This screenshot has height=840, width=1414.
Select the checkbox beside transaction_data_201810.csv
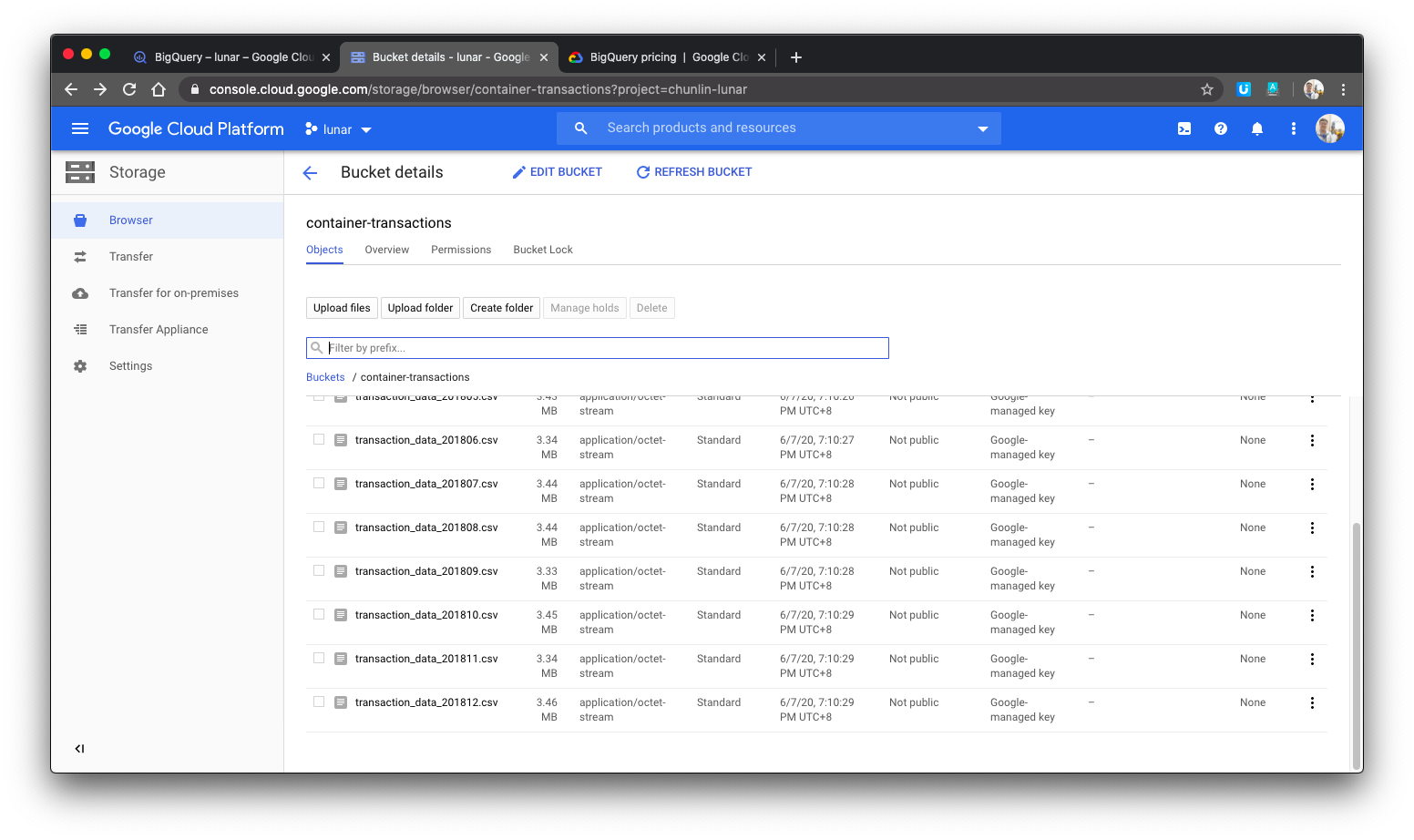click(x=318, y=614)
